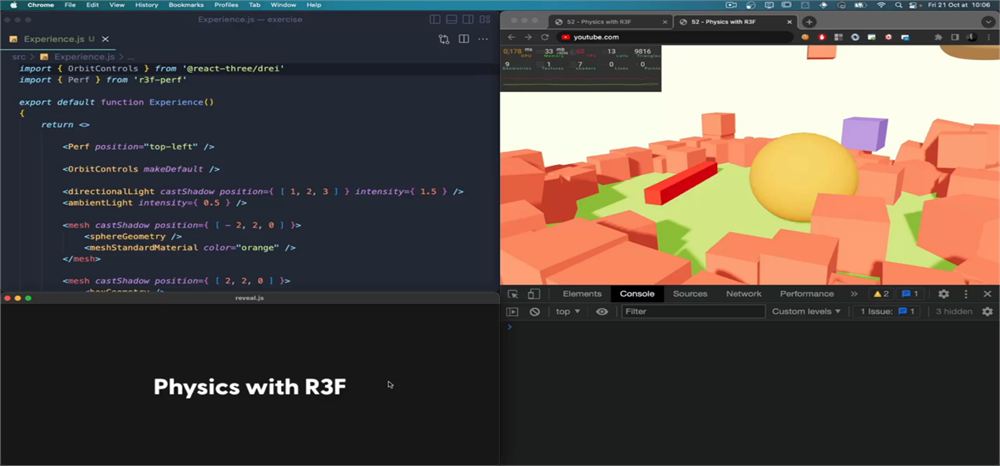
Task: Open Chrome extensions puzzle icon
Action: click(x=938, y=37)
